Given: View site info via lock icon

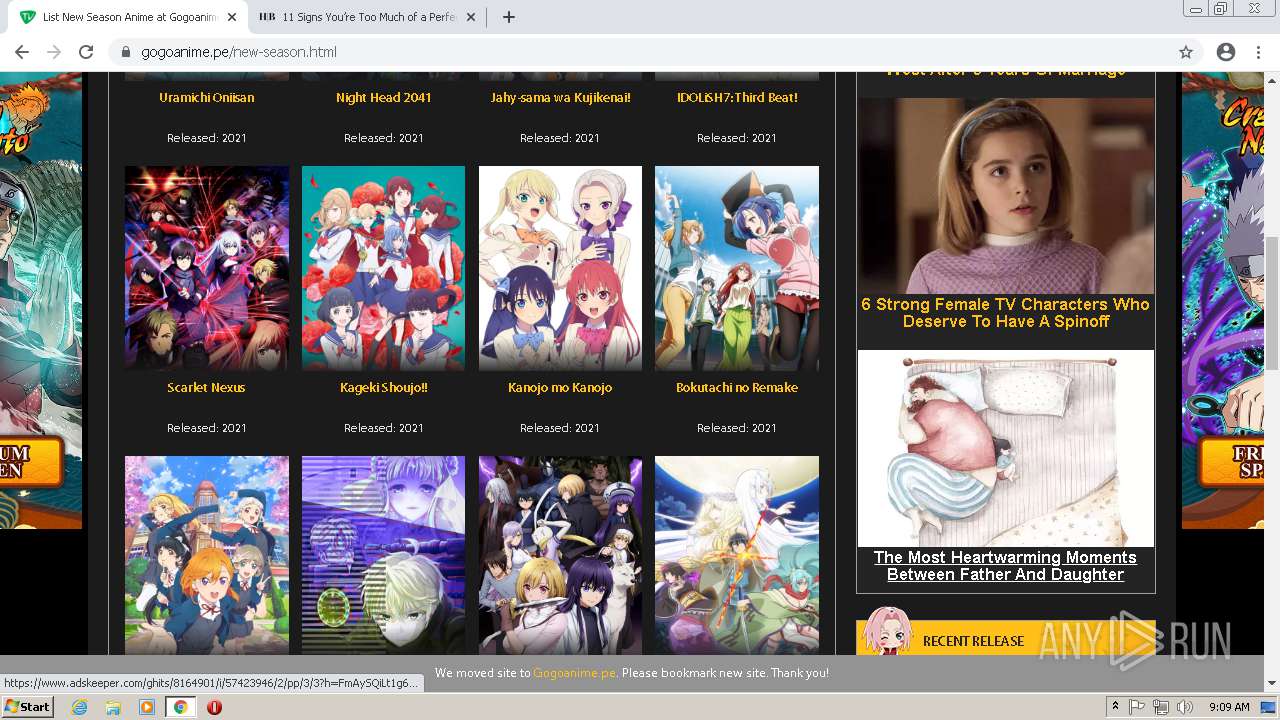Looking at the screenshot, I should (x=126, y=52).
